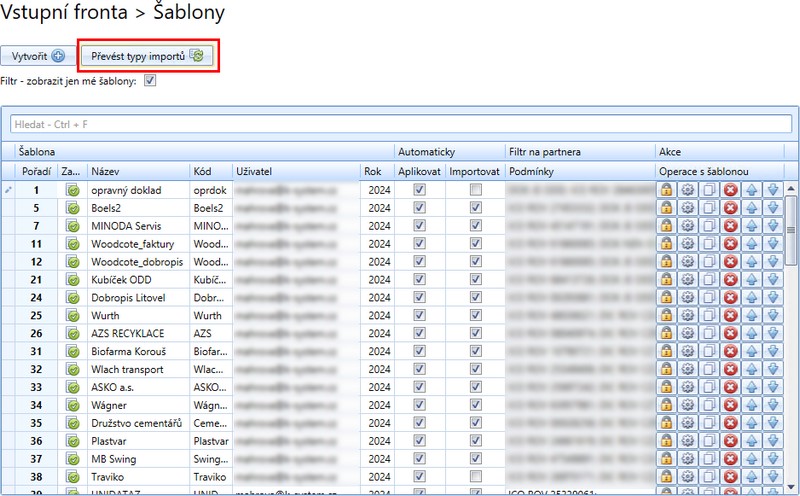800x496 pixels.
Task: Click the Vytvořit button
Action: [39, 56]
